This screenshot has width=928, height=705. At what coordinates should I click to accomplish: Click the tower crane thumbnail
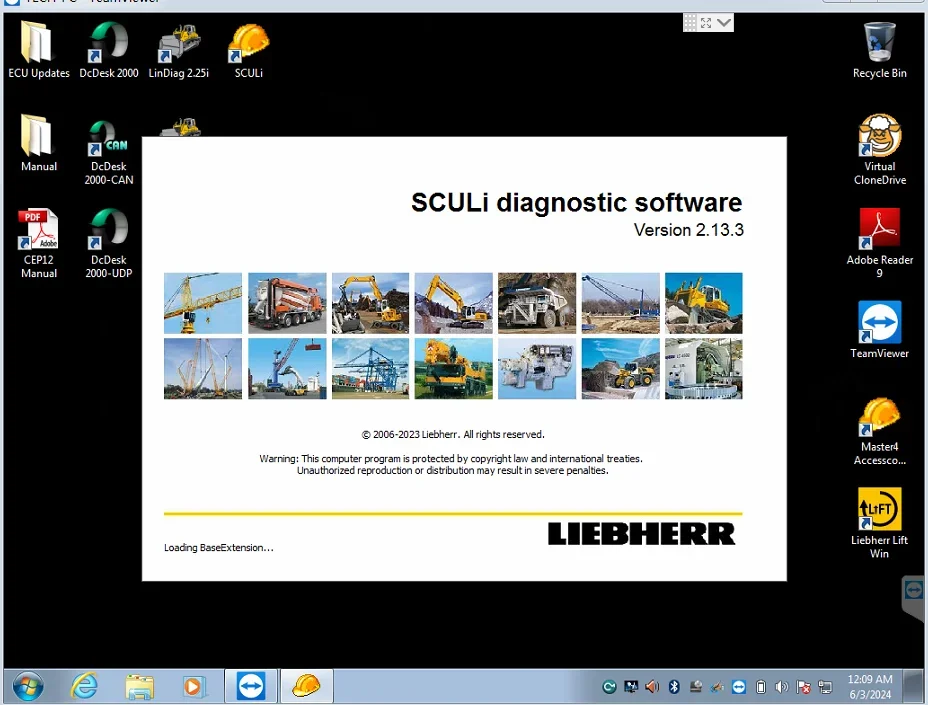coord(203,303)
